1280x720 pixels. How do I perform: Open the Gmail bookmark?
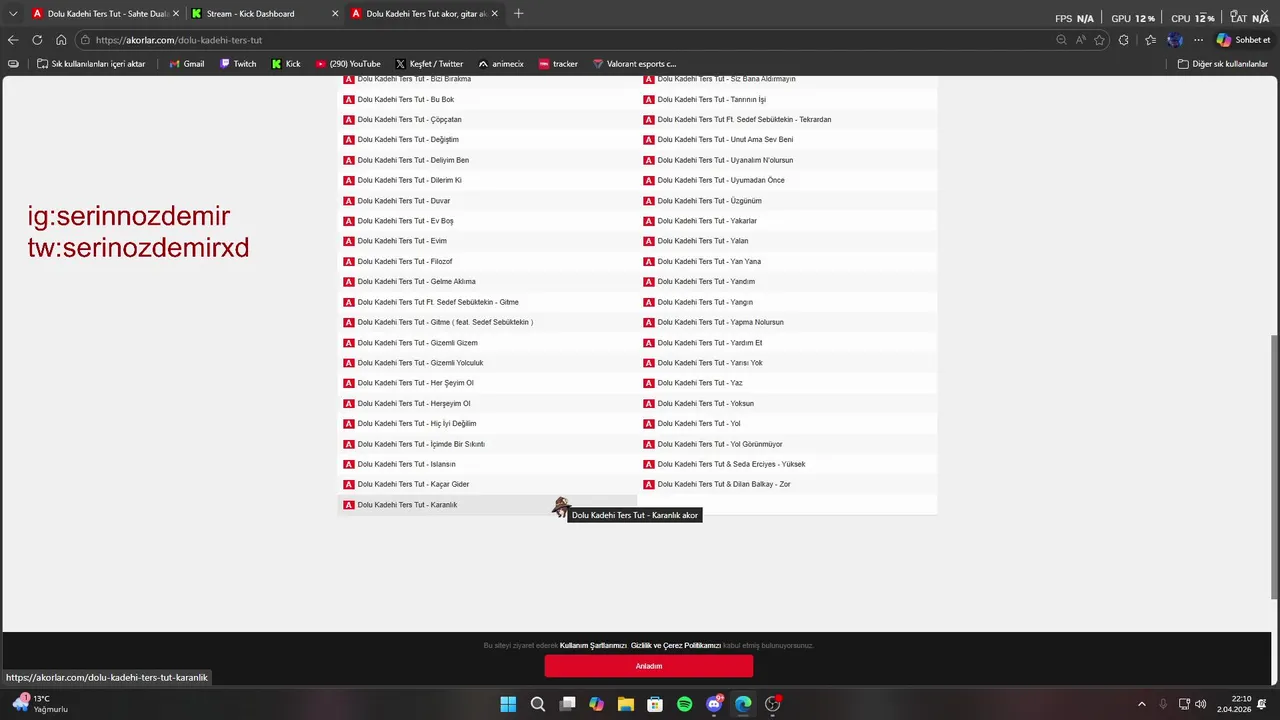(x=186, y=64)
